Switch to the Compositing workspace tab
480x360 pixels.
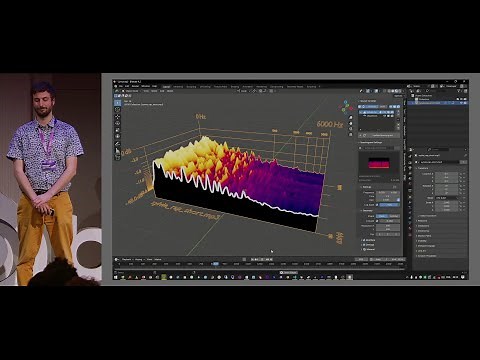coord(277,87)
